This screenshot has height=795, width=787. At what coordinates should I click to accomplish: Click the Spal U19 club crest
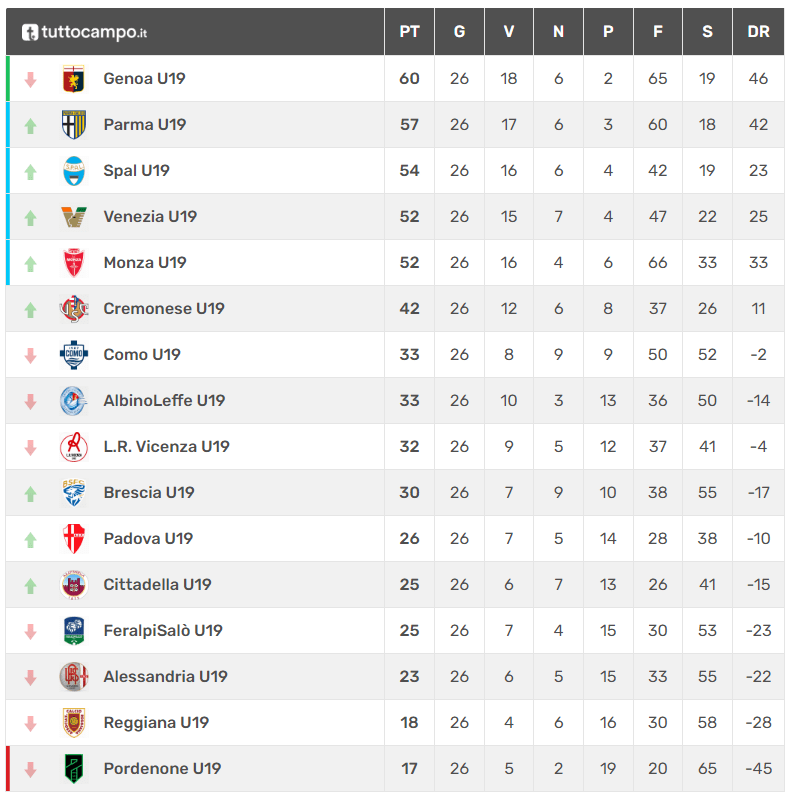click(x=74, y=171)
